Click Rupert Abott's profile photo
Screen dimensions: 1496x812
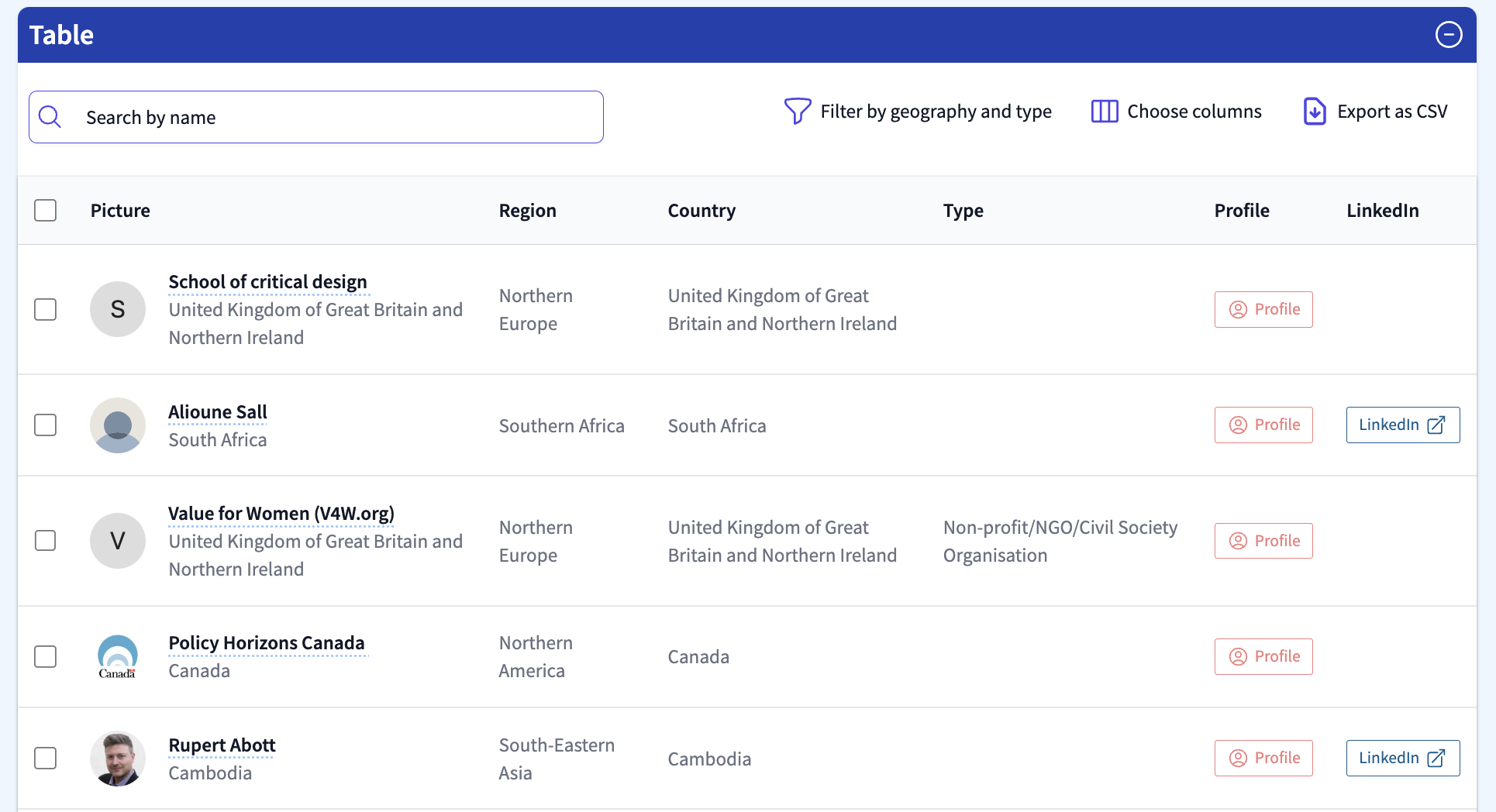118,759
